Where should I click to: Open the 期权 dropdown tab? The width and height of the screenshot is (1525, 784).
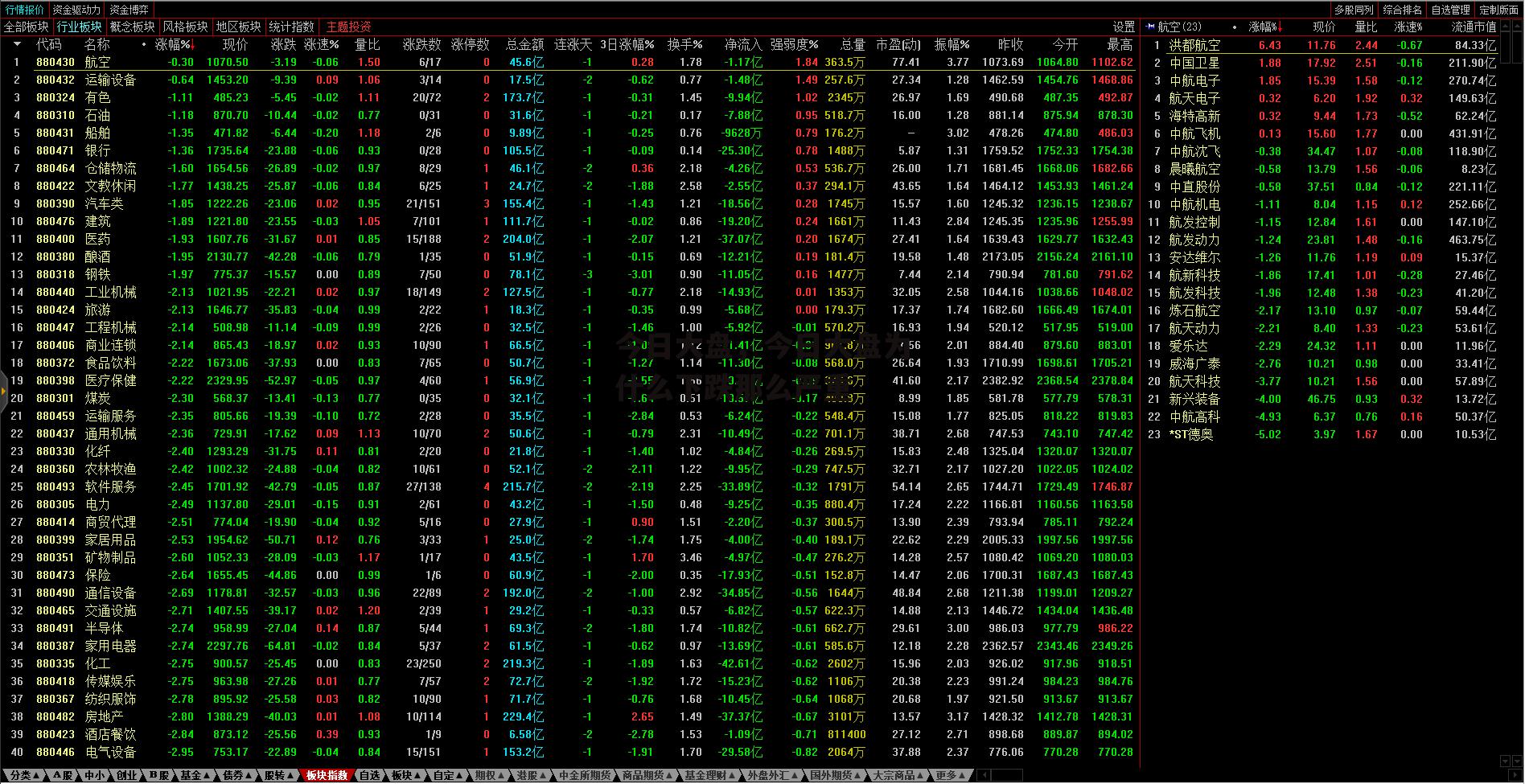tap(490, 776)
